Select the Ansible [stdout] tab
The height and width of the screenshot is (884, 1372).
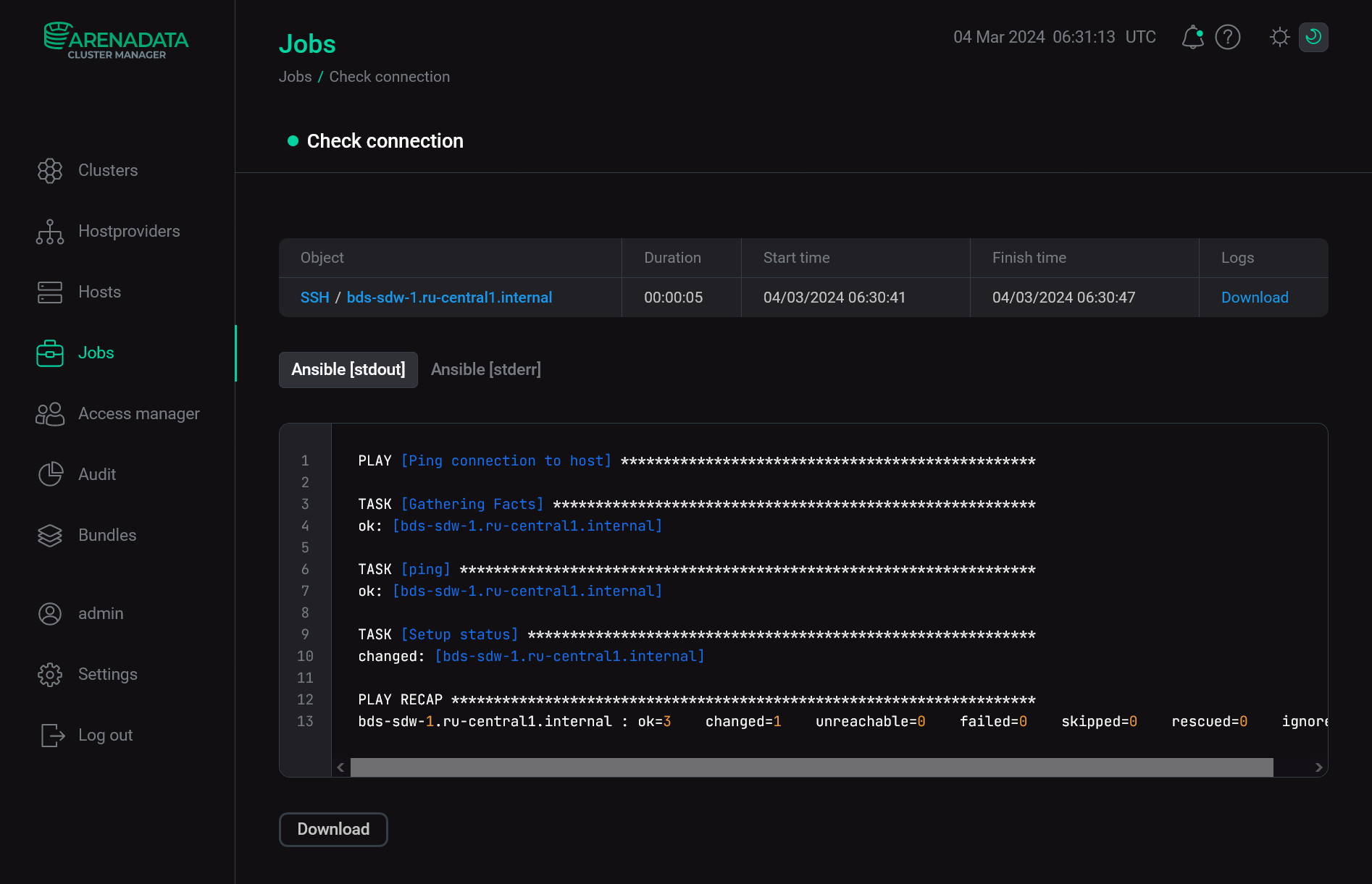click(x=348, y=369)
